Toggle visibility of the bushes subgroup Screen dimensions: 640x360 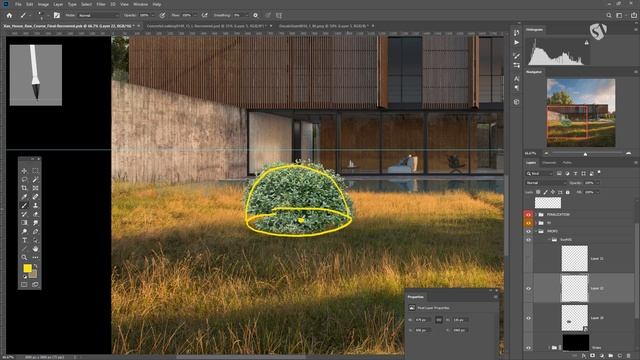528,240
